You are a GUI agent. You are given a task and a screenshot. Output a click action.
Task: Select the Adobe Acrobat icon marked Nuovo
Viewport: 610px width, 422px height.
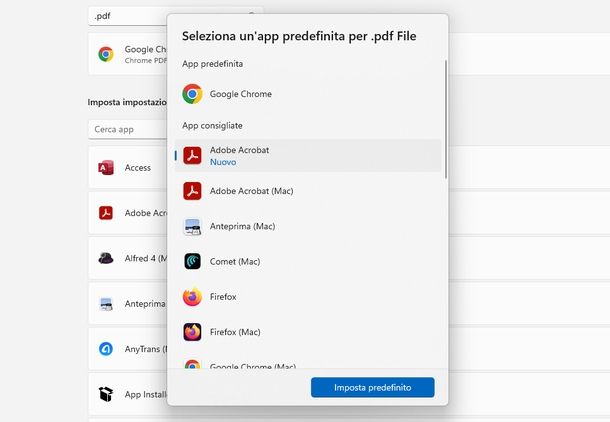click(192, 155)
